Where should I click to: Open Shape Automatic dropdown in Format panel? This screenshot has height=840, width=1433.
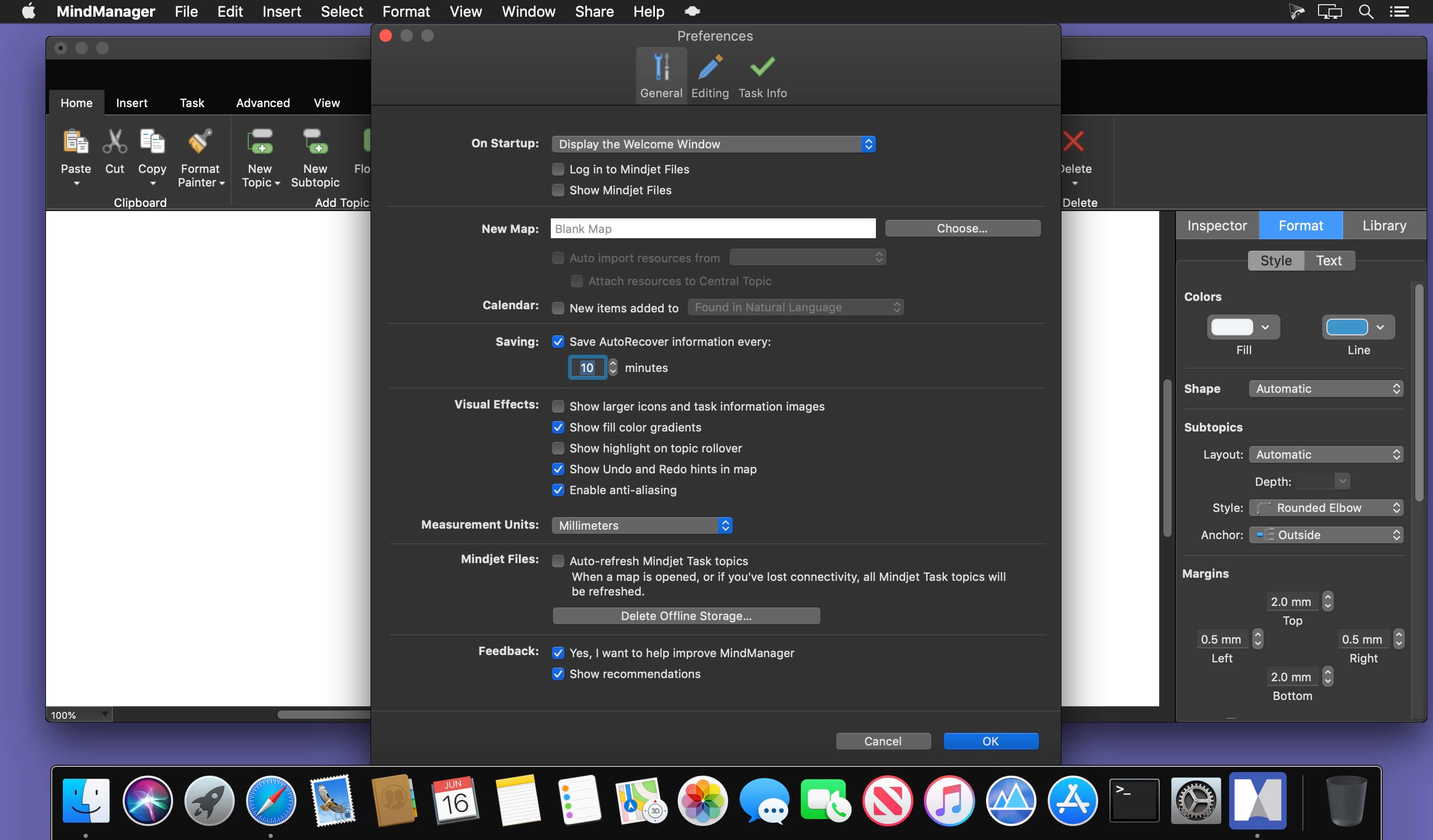click(x=1325, y=389)
